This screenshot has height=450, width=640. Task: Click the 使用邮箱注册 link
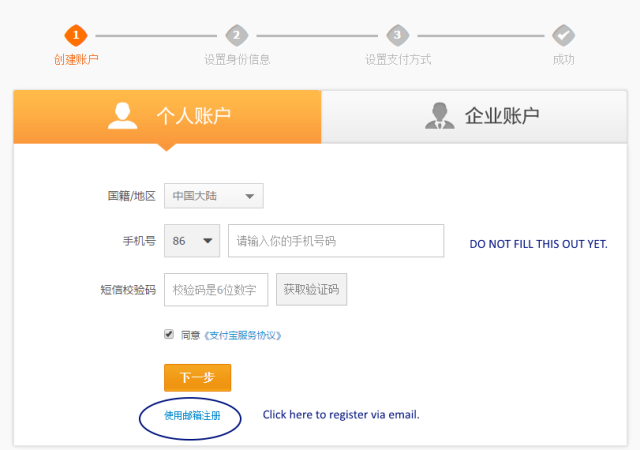tap(192, 416)
